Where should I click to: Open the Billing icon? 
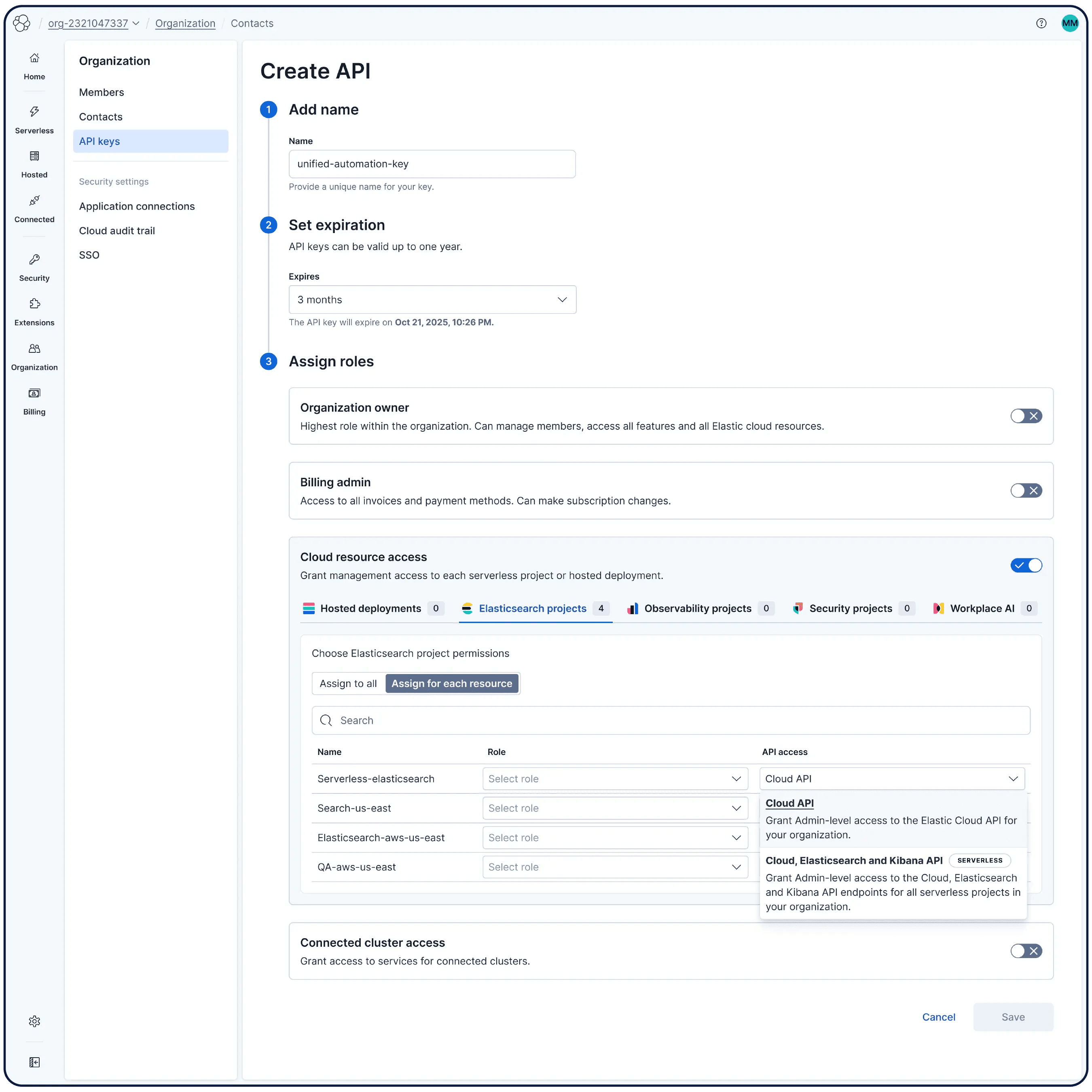point(34,393)
